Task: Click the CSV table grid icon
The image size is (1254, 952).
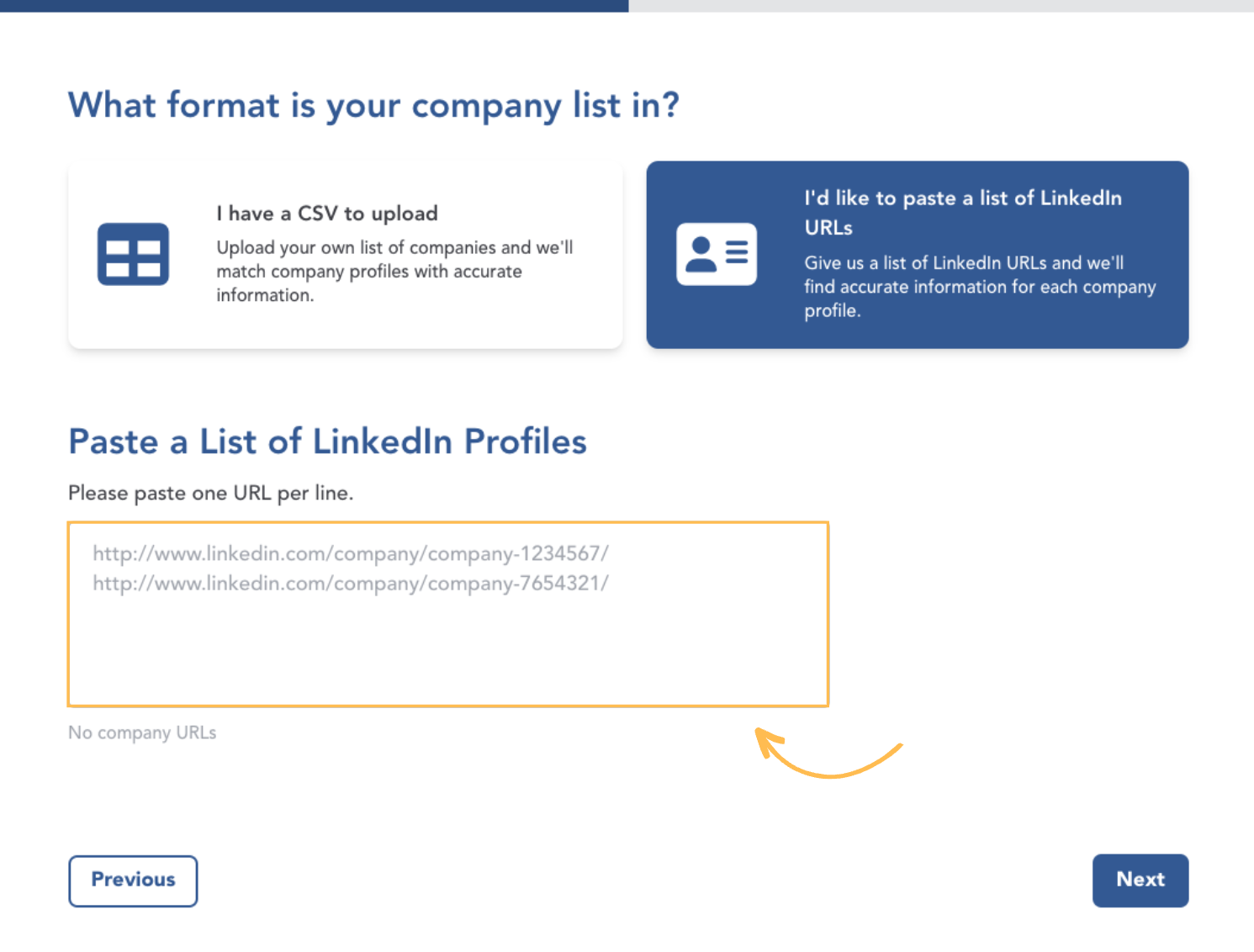Action: click(x=133, y=254)
